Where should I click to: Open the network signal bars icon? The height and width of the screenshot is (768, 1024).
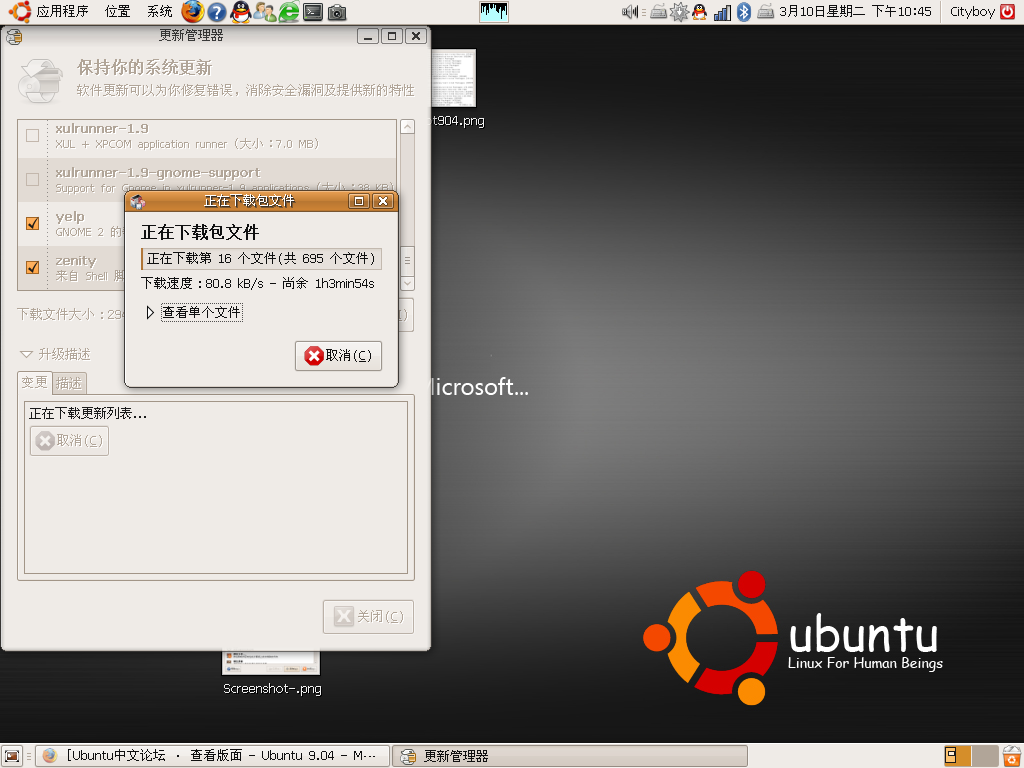(x=722, y=12)
